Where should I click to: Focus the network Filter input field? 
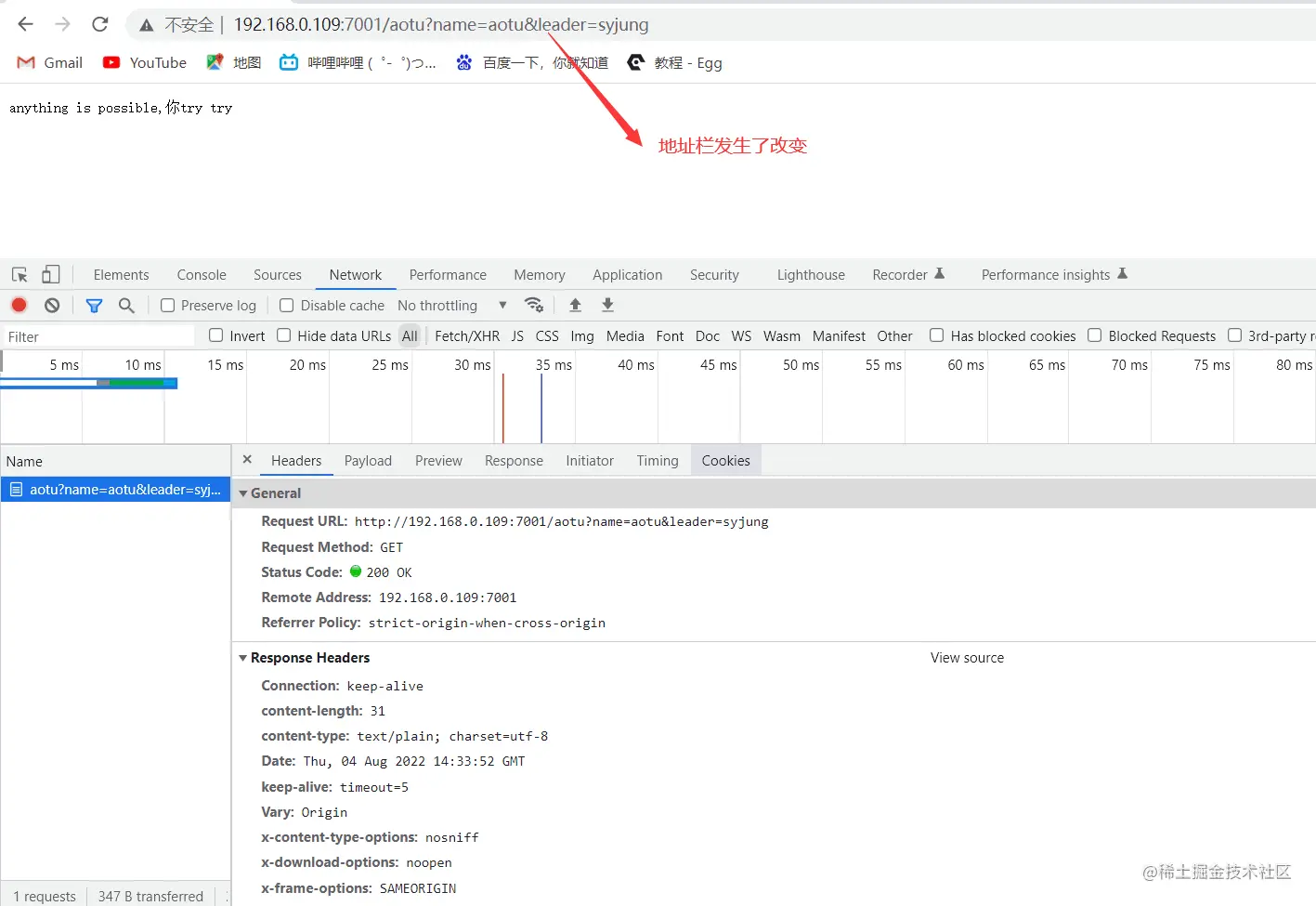click(x=98, y=336)
